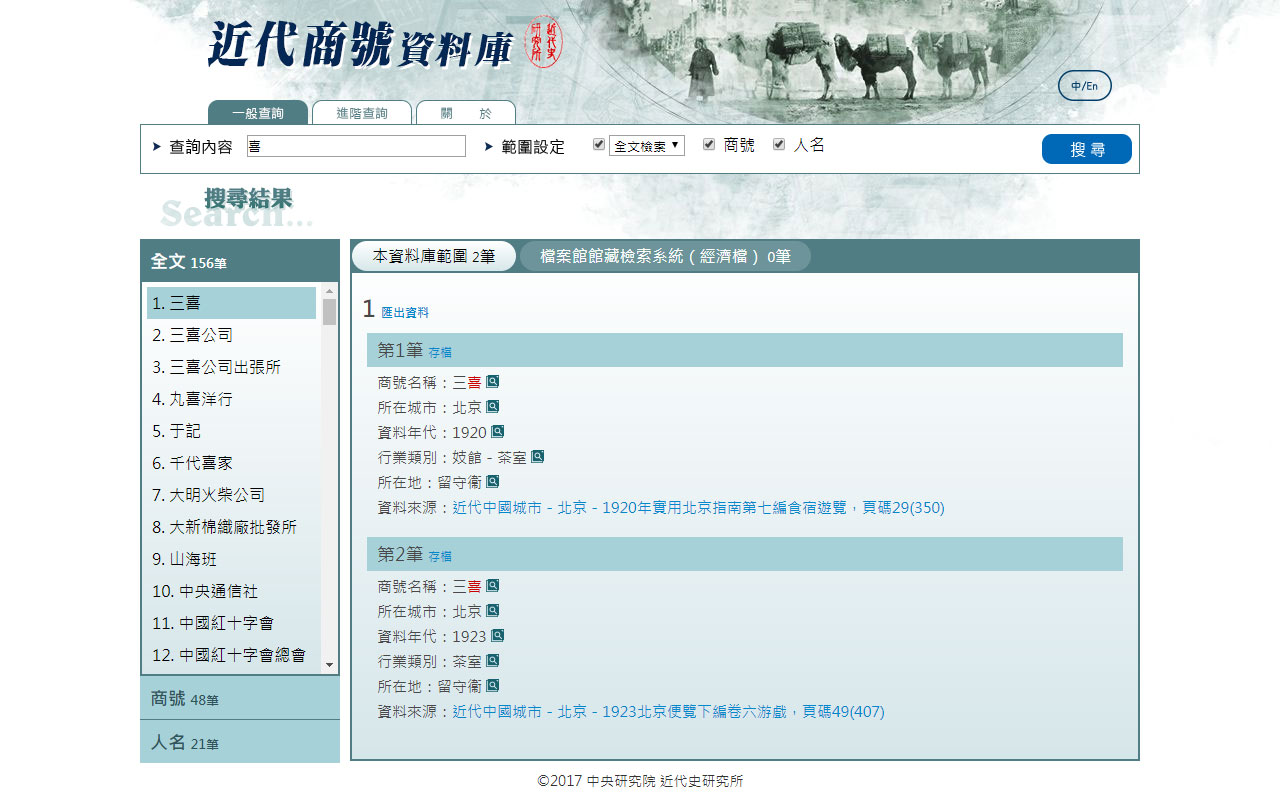1280x800 pixels.
Task: Collapse the 全文 156筆 section header
Action: (240, 261)
